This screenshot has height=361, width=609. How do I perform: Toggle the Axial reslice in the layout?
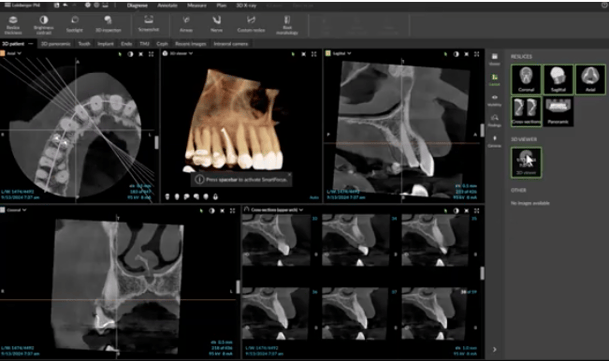pyautogui.click(x=590, y=79)
